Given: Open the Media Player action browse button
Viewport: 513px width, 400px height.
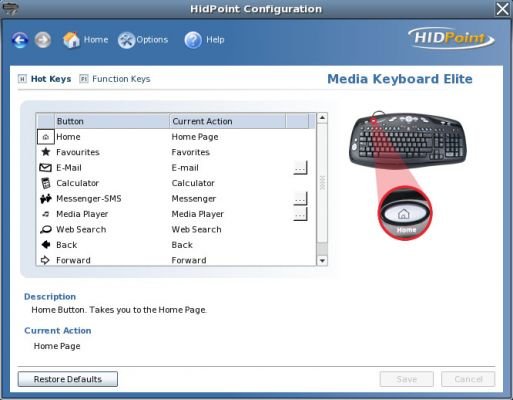Looking at the screenshot, I should pos(300,214).
